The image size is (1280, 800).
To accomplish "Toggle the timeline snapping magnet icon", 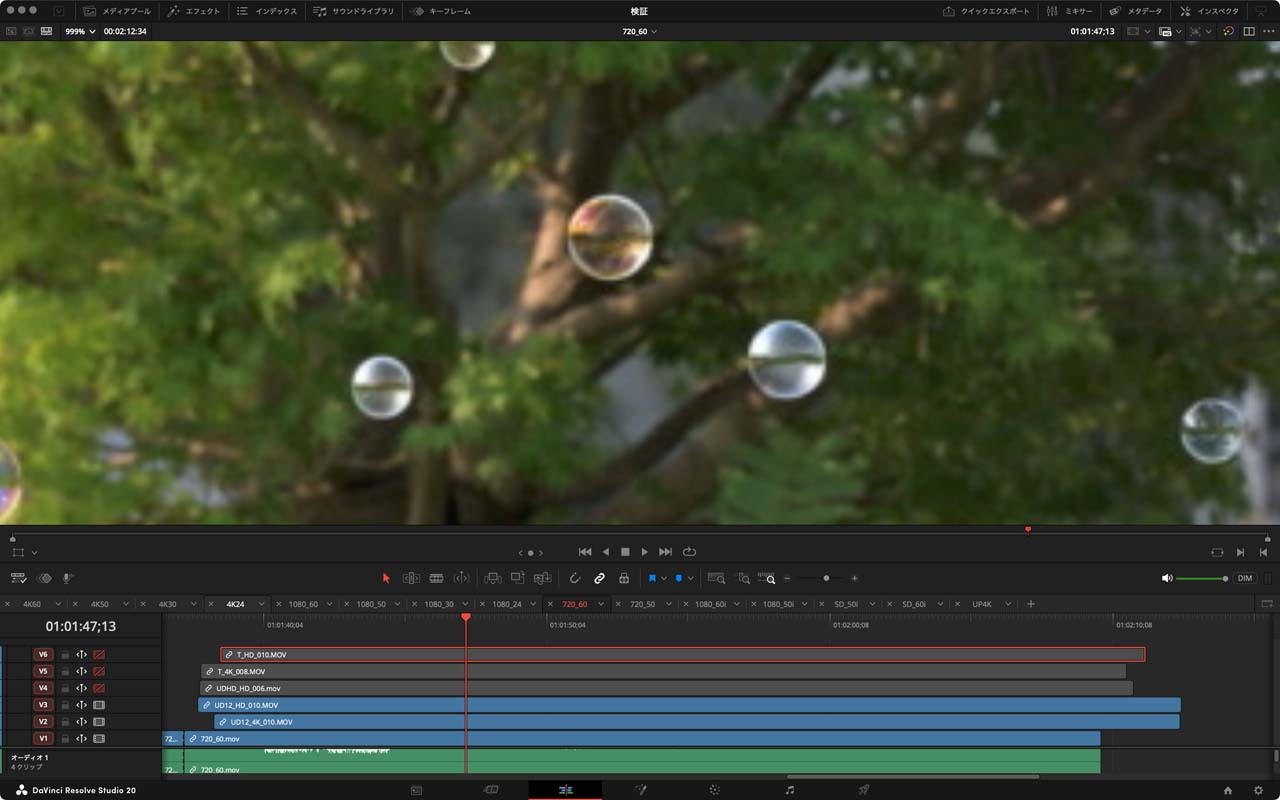I will (x=575, y=578).
